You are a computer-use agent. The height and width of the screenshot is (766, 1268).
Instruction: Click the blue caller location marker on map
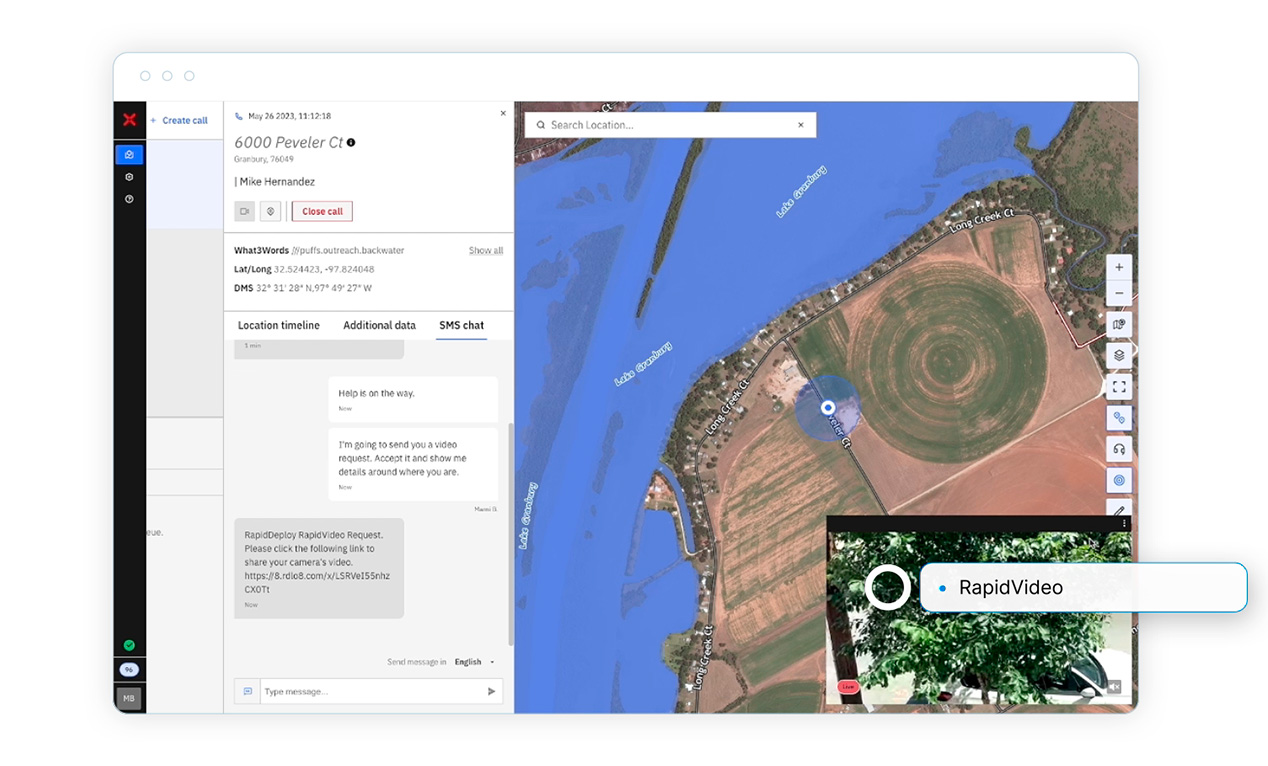coord(827,407)
